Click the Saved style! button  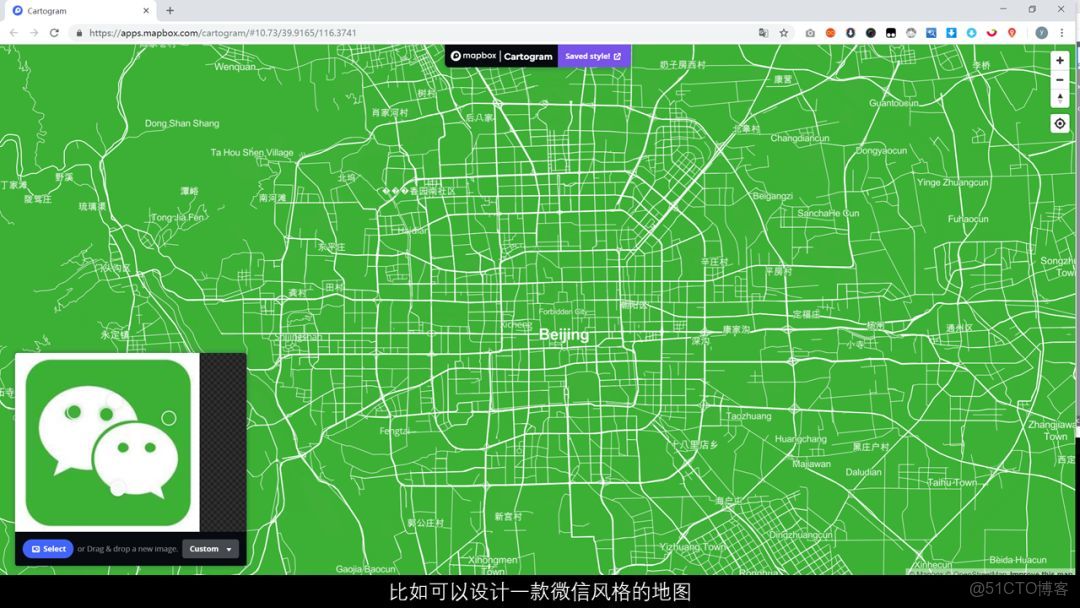[594, 56]
